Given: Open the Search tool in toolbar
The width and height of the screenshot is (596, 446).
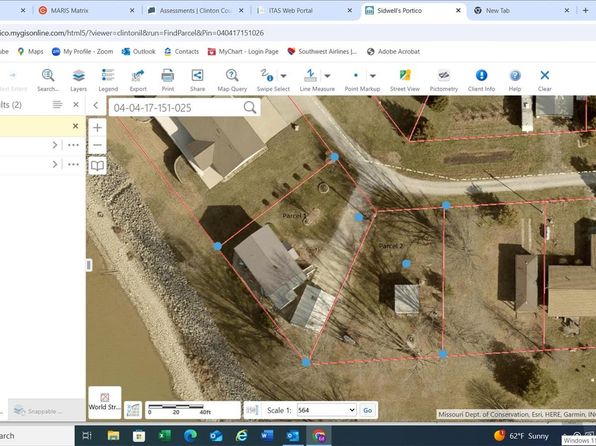Looking at the screenshot, I should 48,80.
